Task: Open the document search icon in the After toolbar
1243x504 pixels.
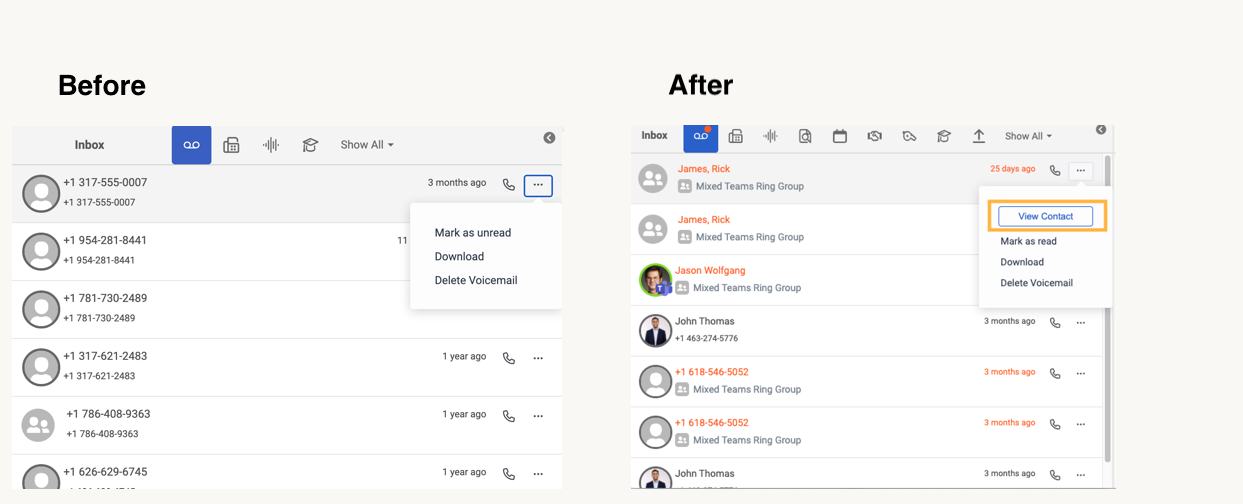Action: (x=805, y=136)
